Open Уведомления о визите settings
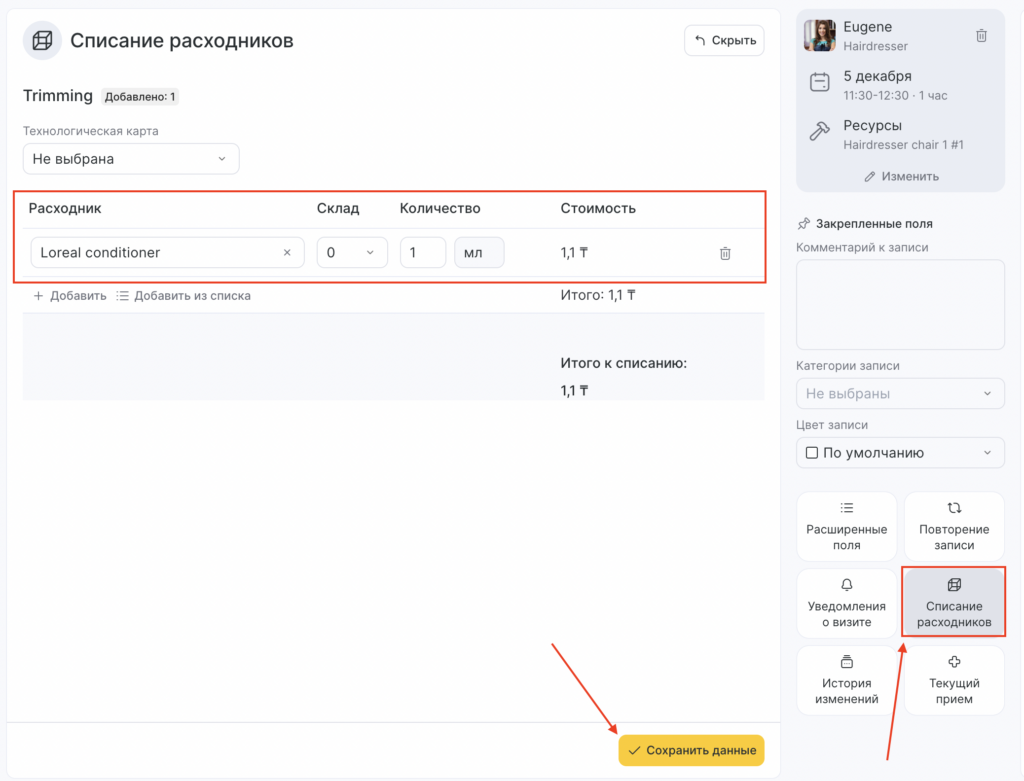Screen dimensions: 1024x781 tap(846, 604)
